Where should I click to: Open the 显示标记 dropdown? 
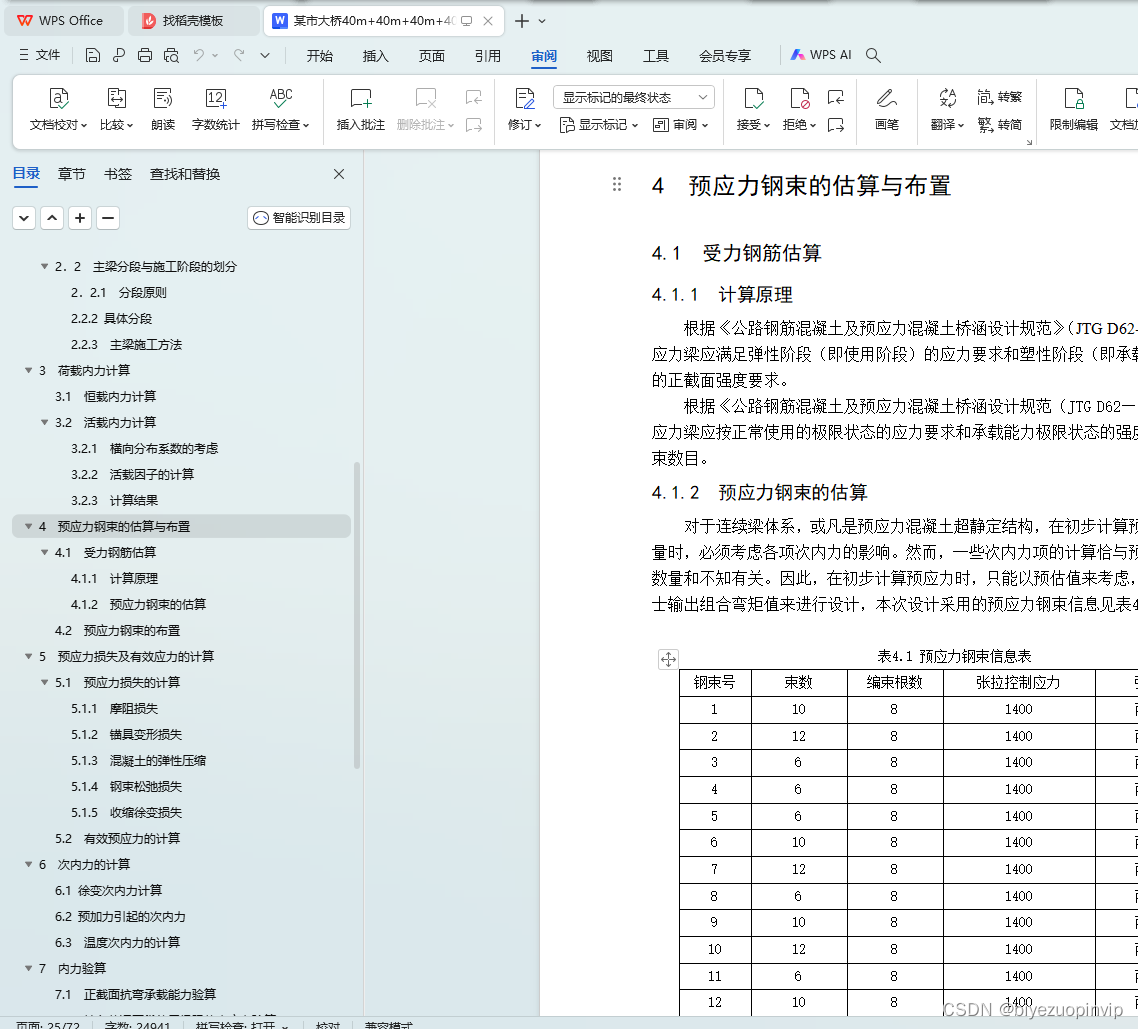(599, 125)
